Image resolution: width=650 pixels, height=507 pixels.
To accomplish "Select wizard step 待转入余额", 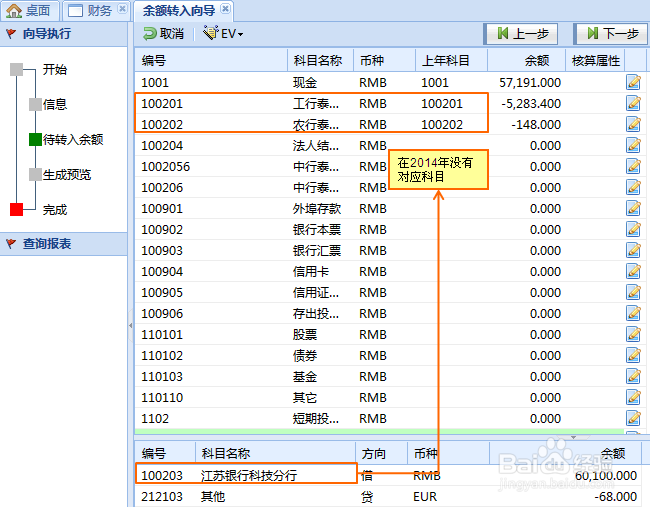I will click(x=73, y=139).
